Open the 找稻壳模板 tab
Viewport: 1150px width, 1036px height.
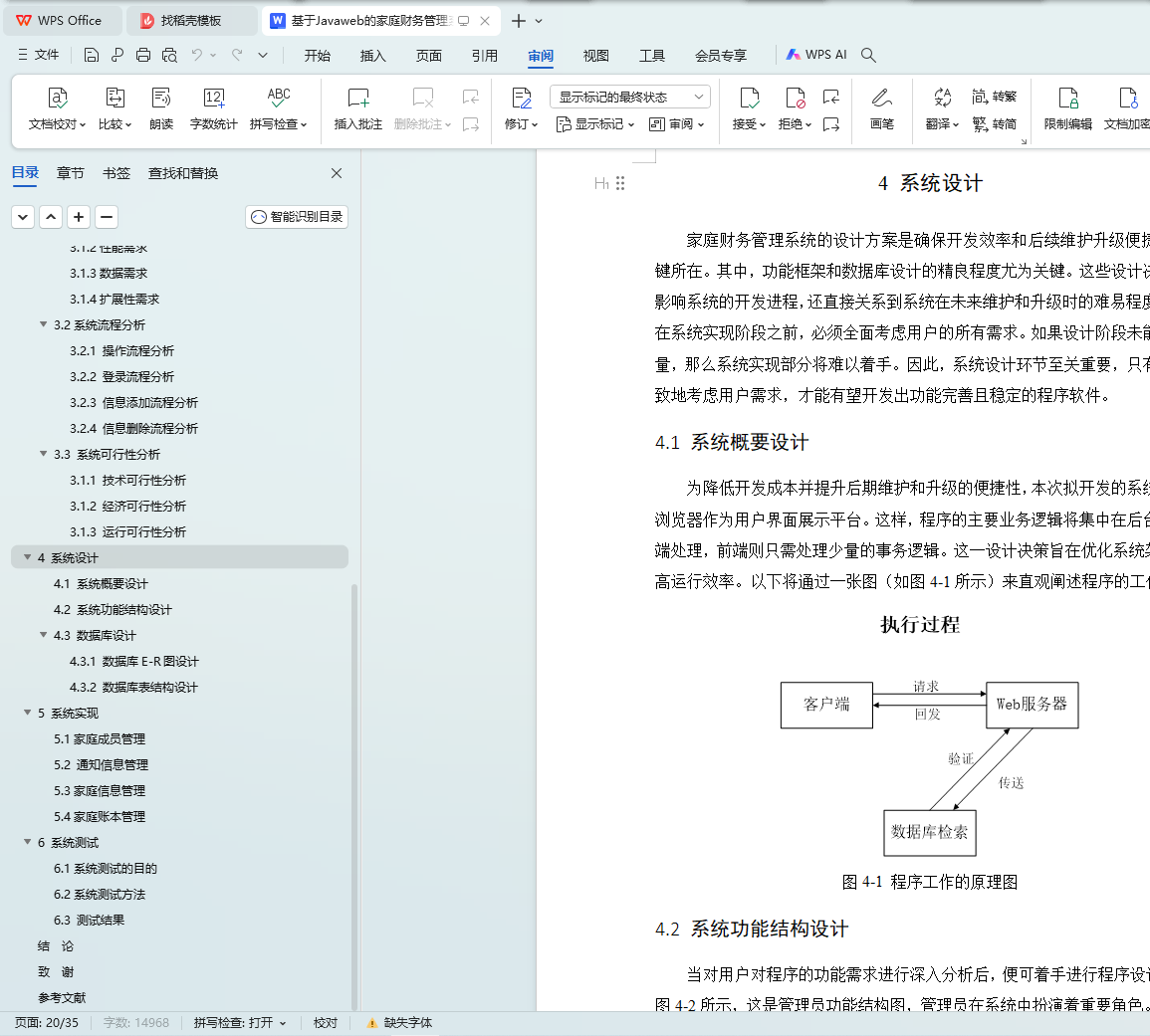click(x=191, y=21)
